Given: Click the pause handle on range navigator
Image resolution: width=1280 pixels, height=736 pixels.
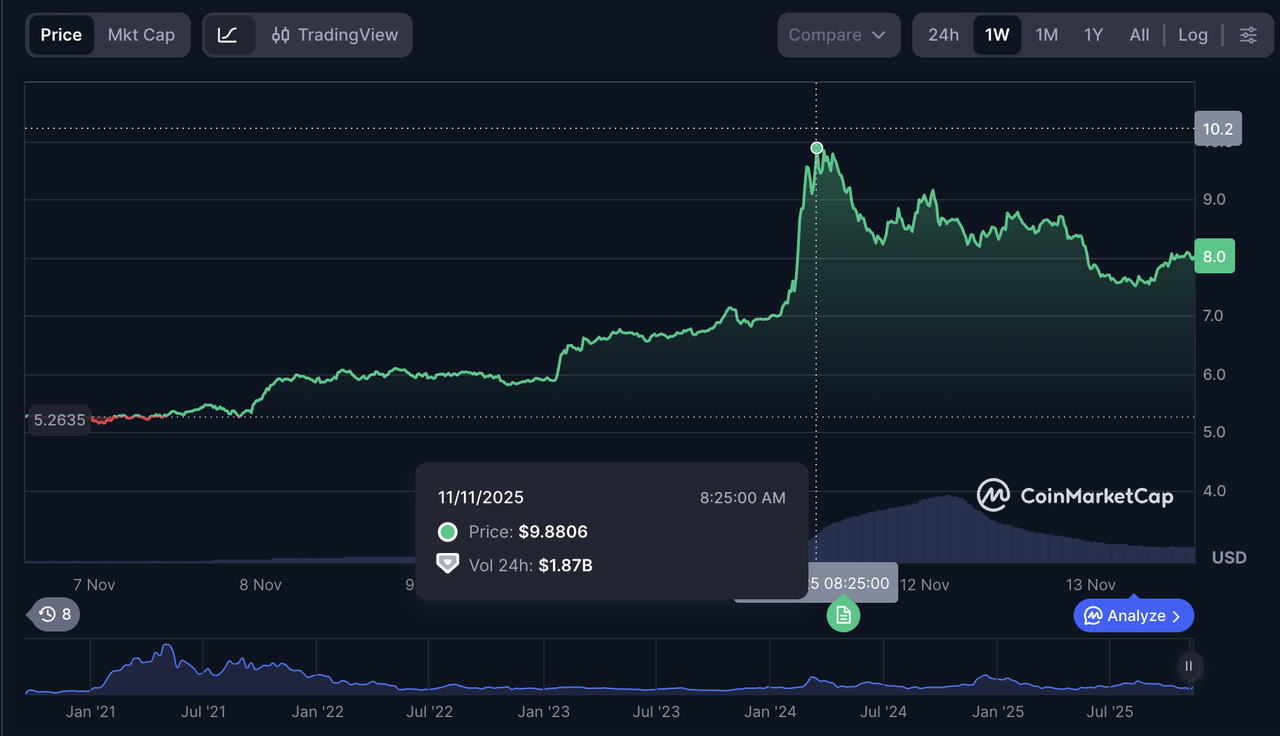Looking at the screenshot, I should coord(1189,666).
